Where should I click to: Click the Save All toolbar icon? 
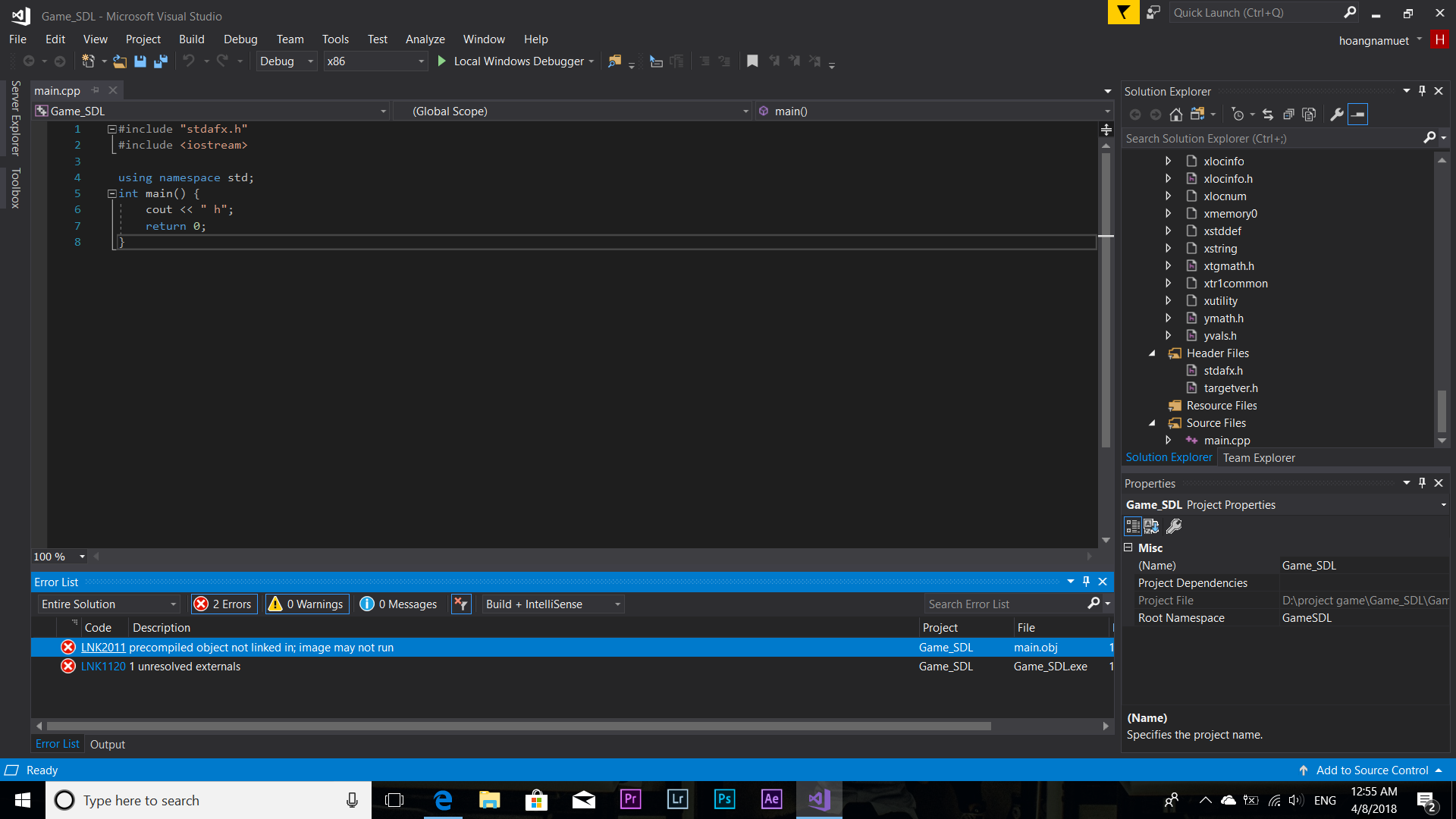coord(161,61)
